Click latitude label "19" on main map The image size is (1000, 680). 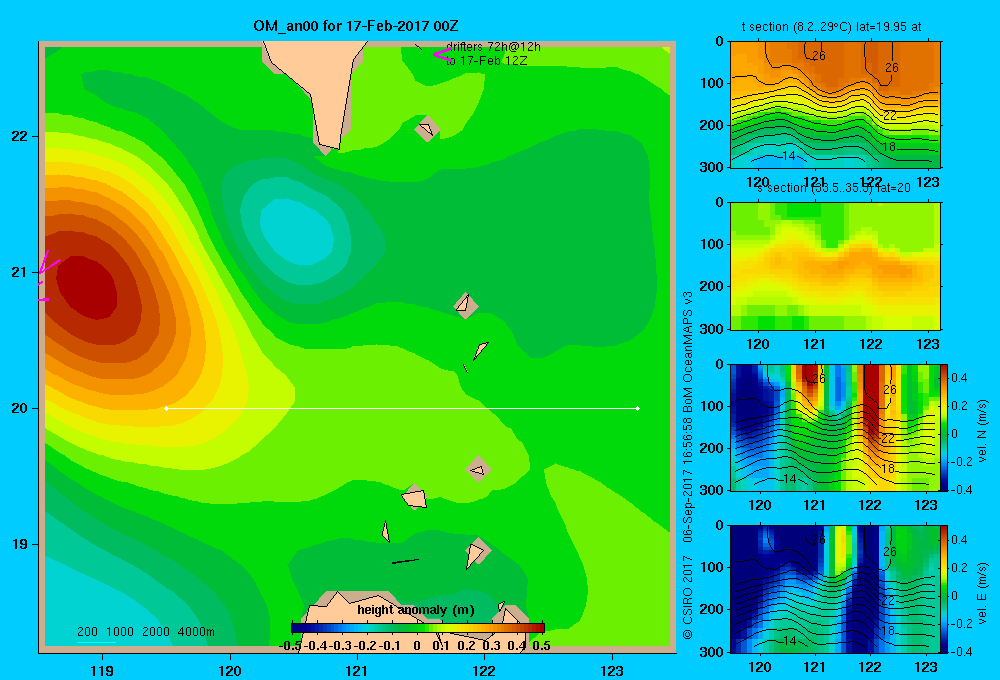(x=19, y=544)
